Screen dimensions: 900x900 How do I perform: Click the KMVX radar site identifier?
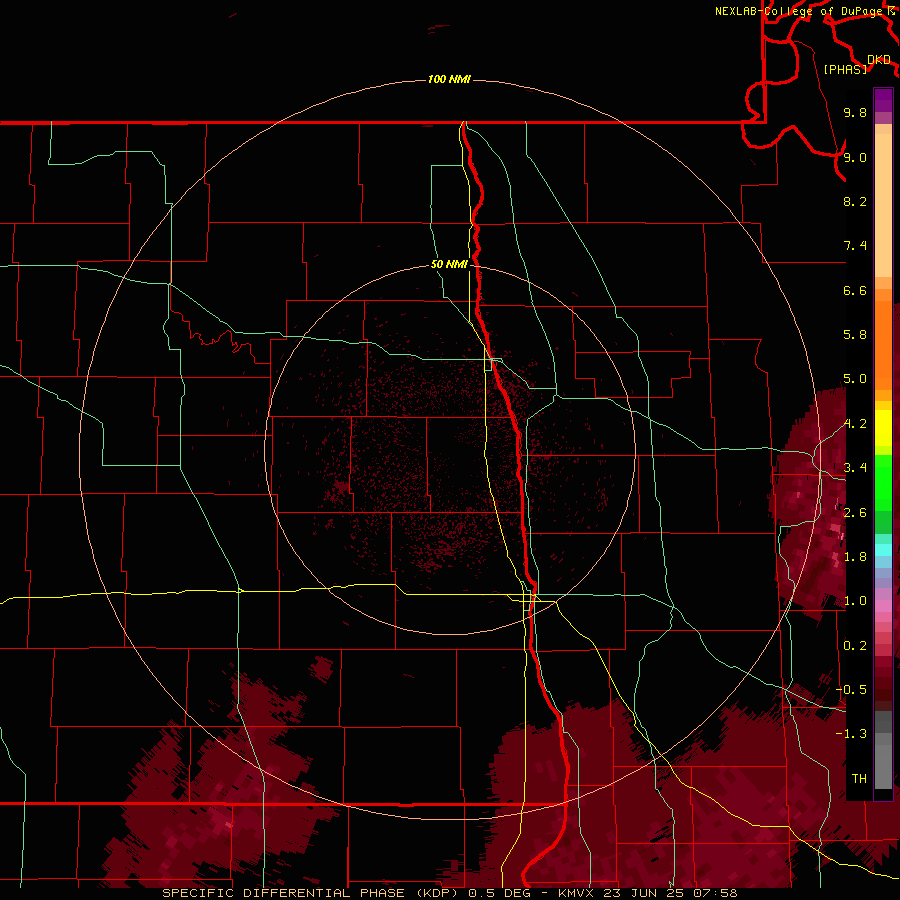576,893
